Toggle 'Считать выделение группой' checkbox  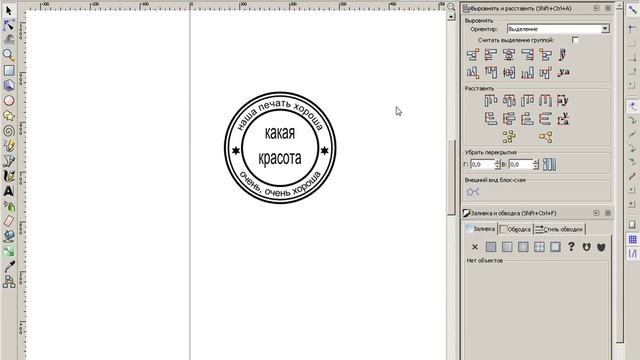575,40
